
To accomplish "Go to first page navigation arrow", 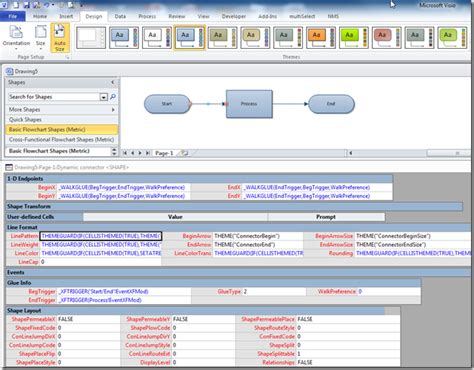I will click(125, 153).
